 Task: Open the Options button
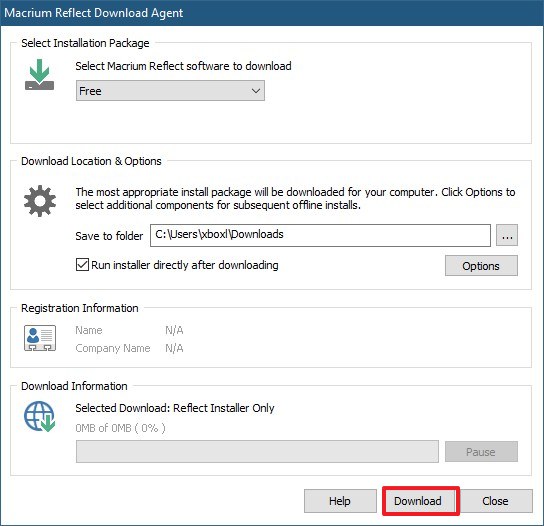click(481, 266)
